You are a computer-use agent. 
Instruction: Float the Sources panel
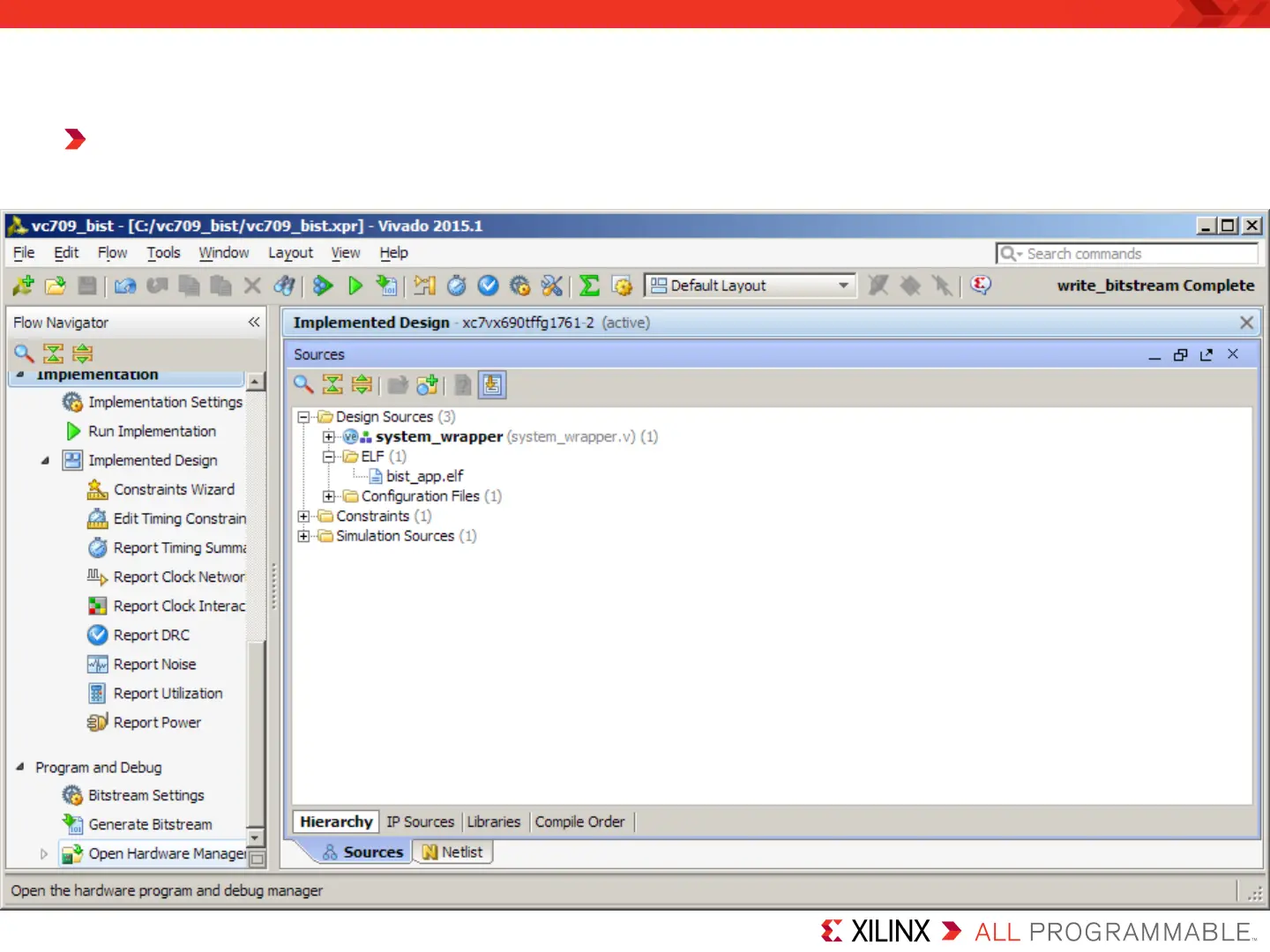coord(1206,354)
